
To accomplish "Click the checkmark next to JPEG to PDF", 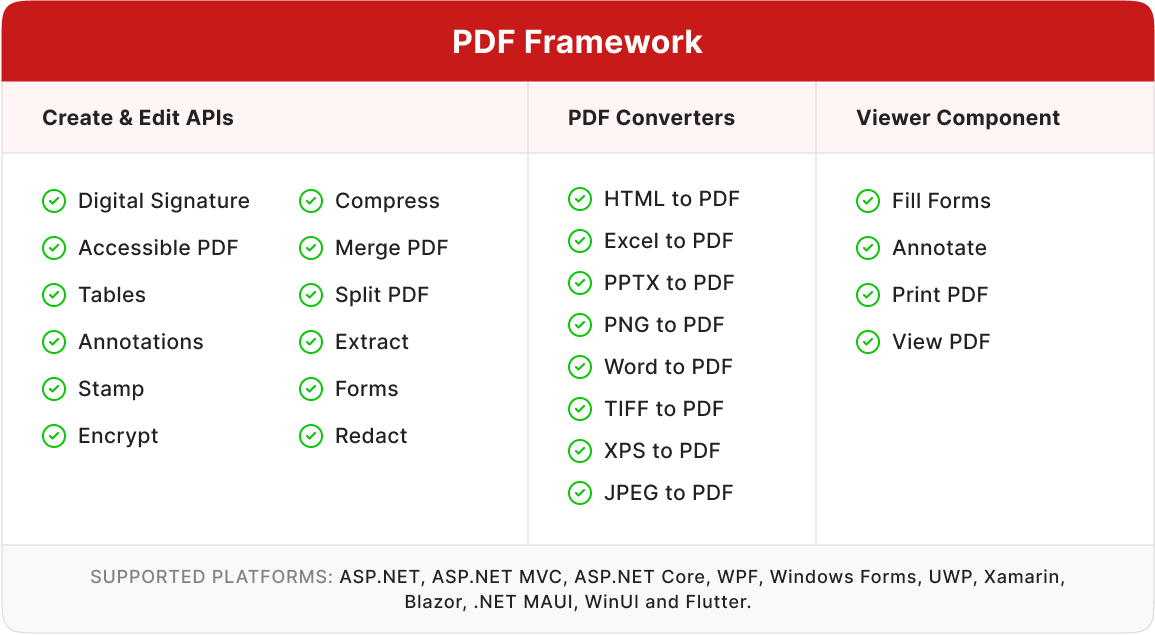I will pos(580,493).
